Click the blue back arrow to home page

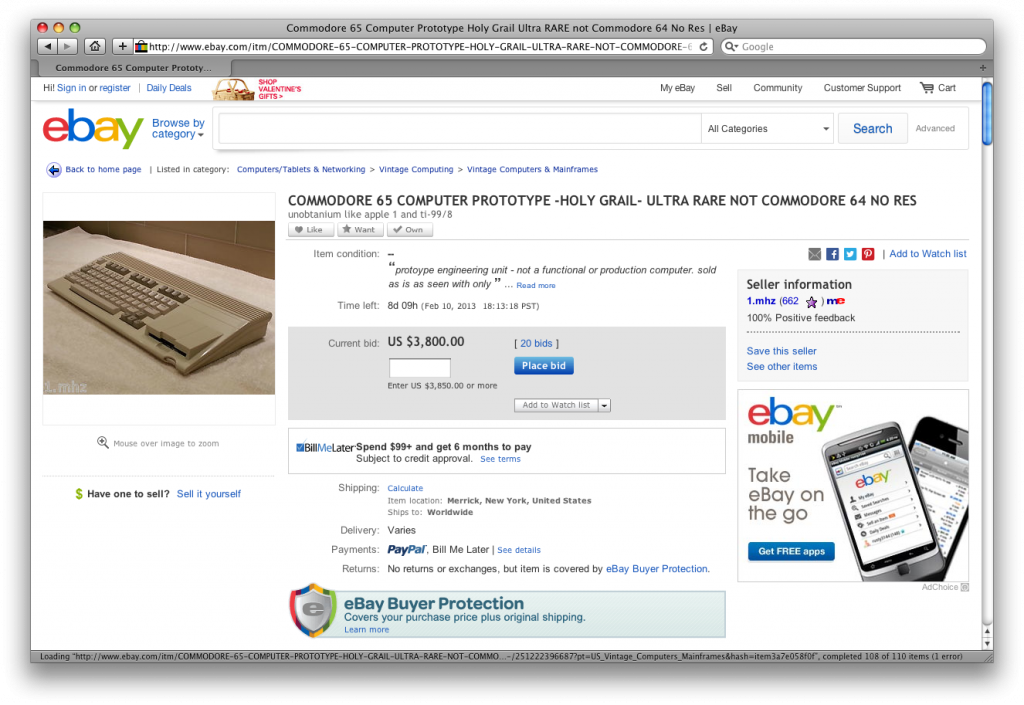[x=54, y=170]
